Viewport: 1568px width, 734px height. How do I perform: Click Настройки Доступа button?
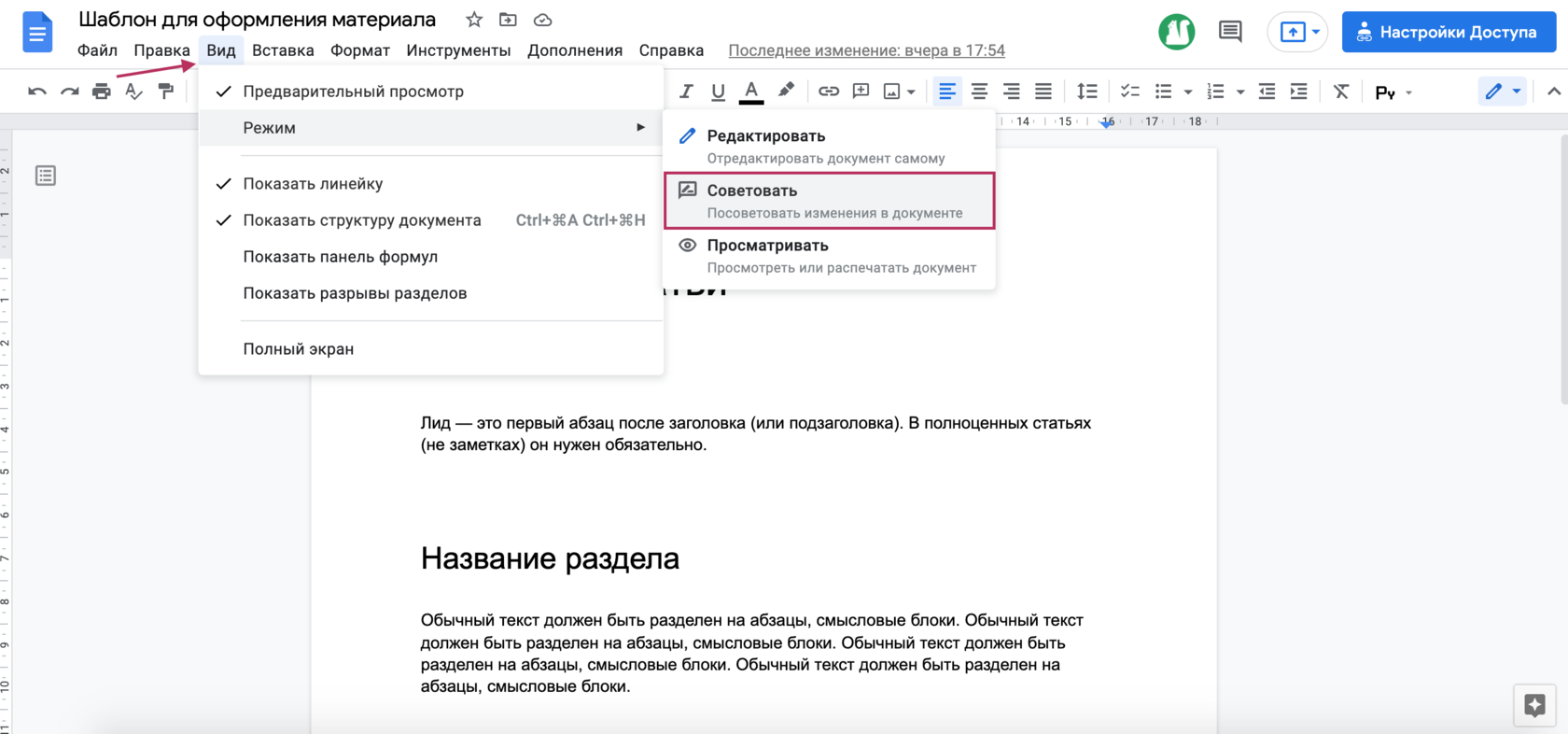click(x=1449, y=32)
